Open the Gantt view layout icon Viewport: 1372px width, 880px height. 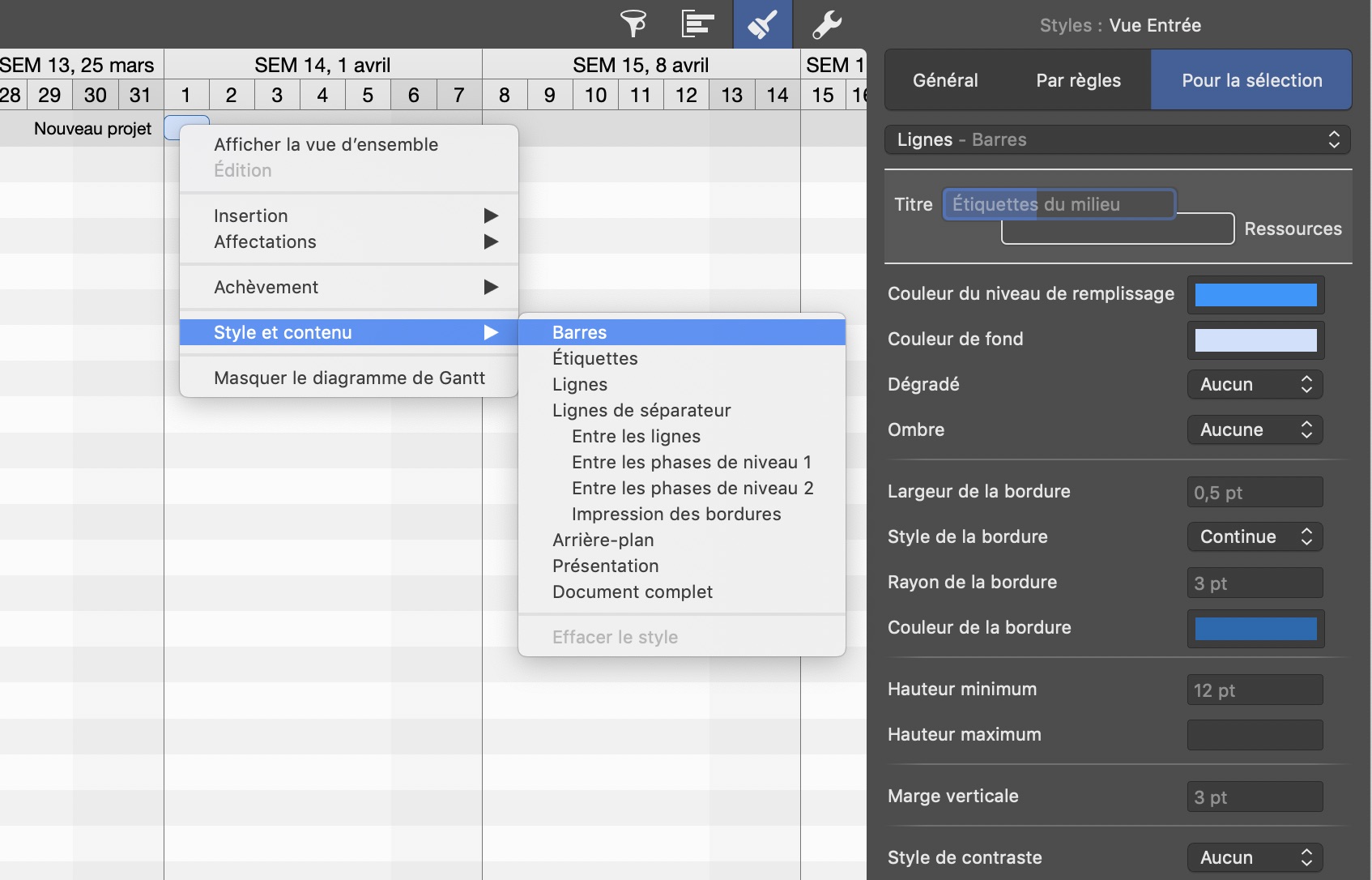(697, 24)
